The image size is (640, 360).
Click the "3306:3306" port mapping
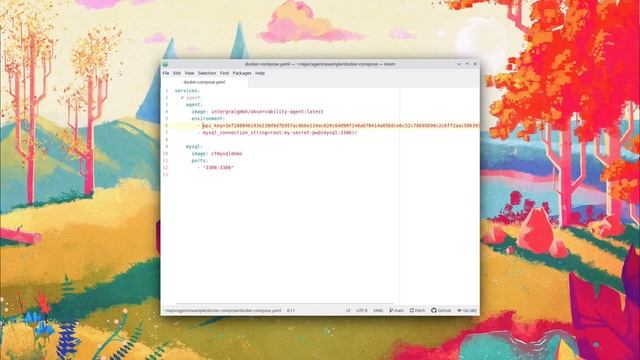(x=218, y=167)
